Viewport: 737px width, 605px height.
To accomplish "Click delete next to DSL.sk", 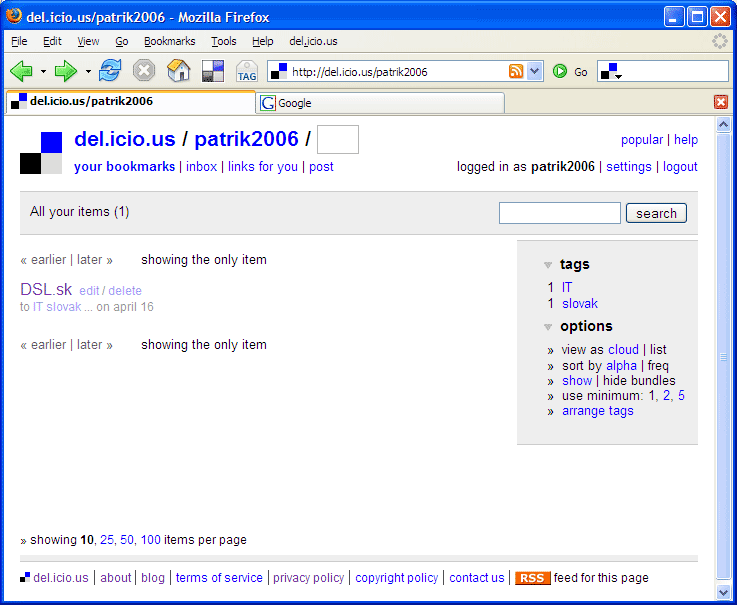I will click(125, 291).
